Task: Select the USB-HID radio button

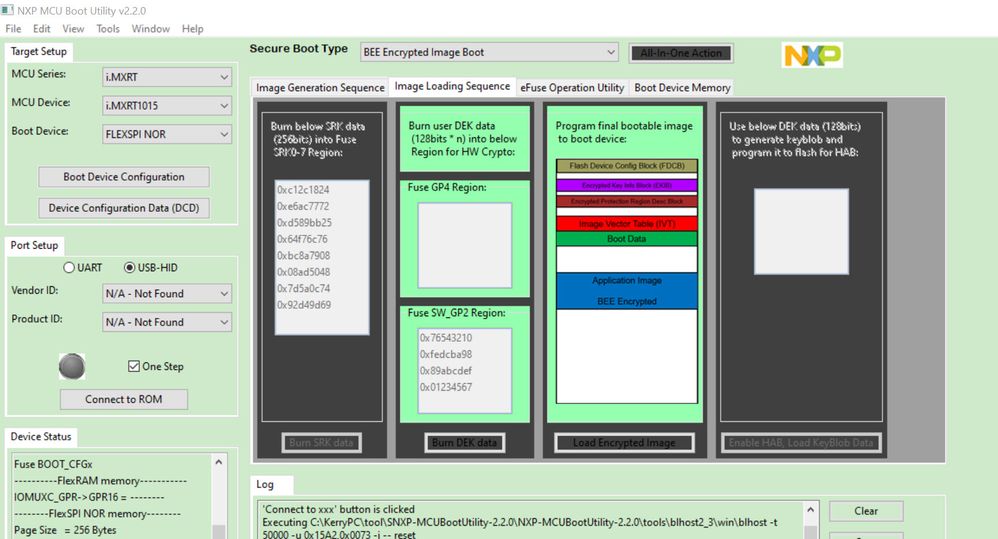Action: click(130, 268)
